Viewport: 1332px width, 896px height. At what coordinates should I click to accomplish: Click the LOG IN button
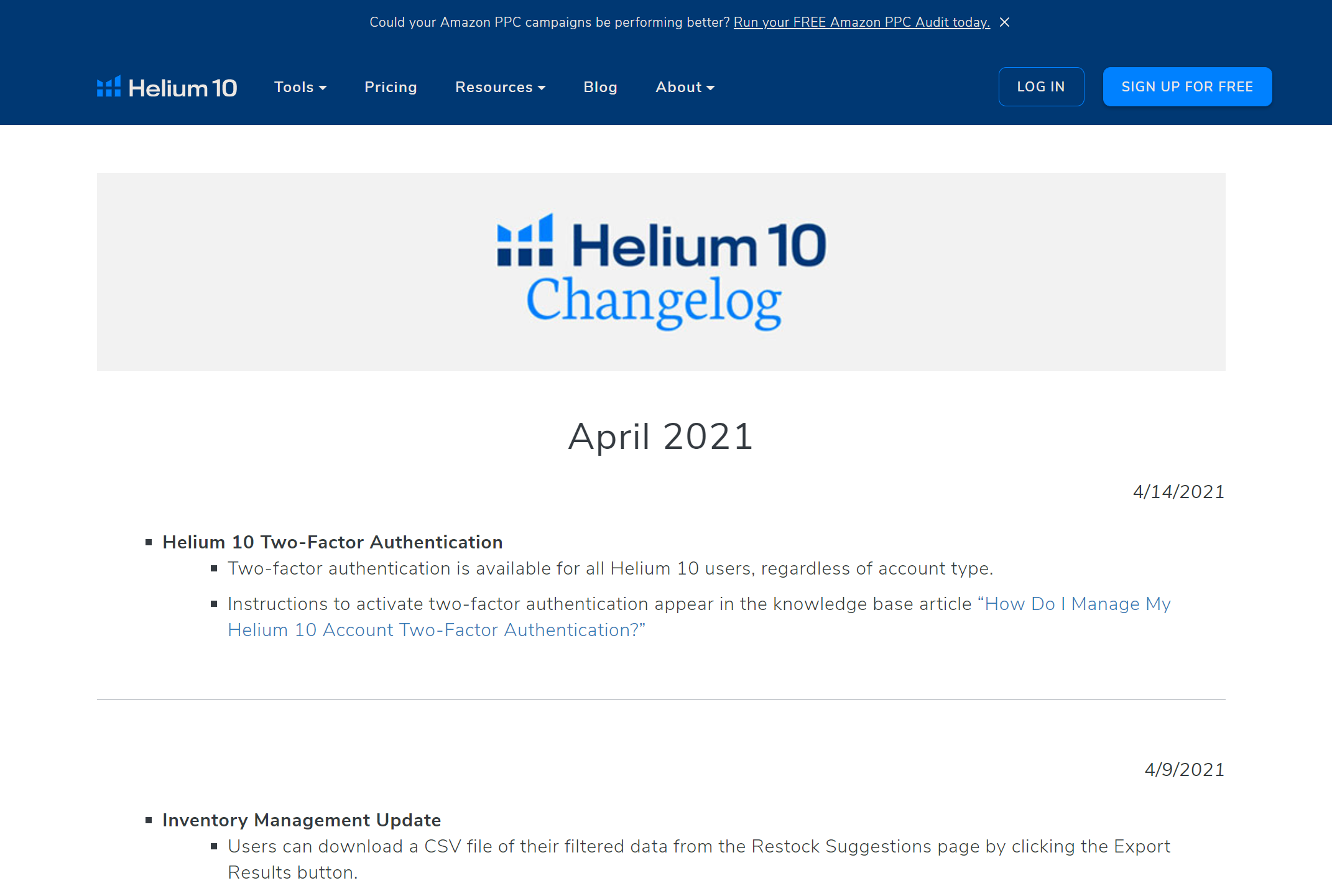point(1041,86)
